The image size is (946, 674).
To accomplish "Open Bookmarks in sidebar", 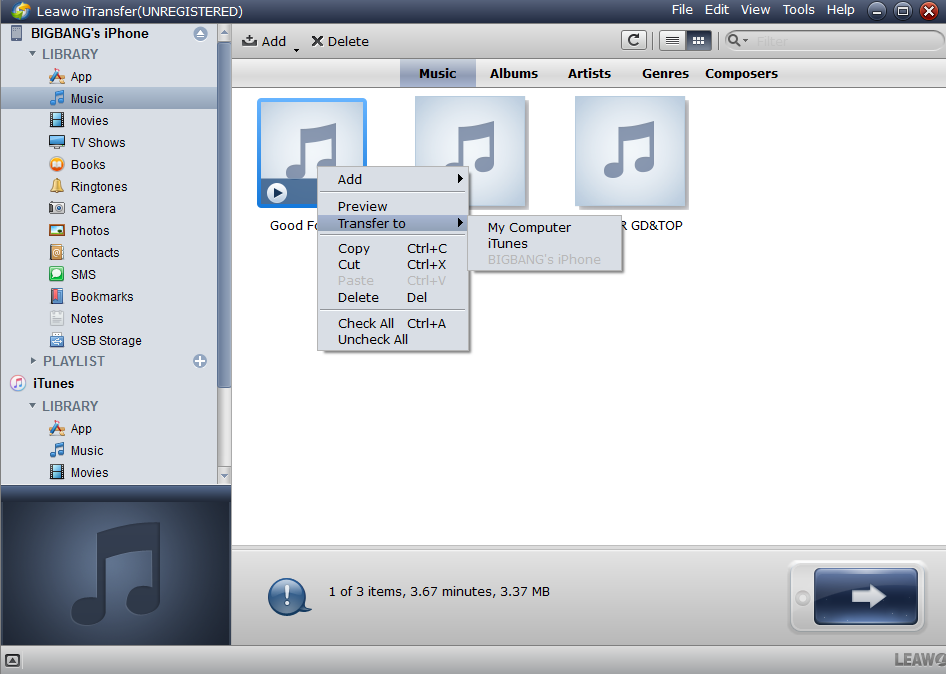I will tap(101, 297).
